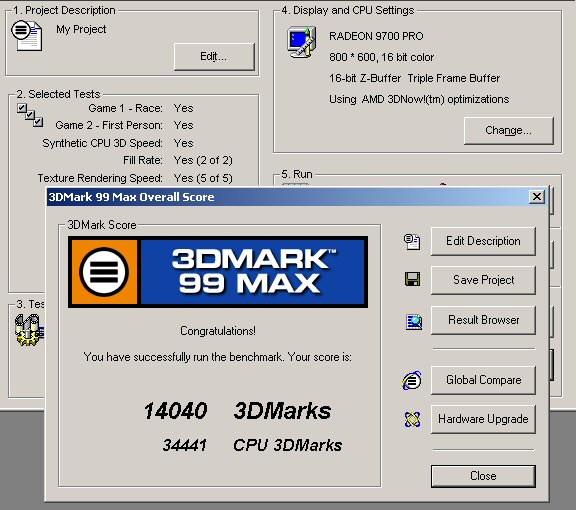The image size is (576, 510).
Task: Click the round Futuremark logo in banner
Action: click(104, 272)
